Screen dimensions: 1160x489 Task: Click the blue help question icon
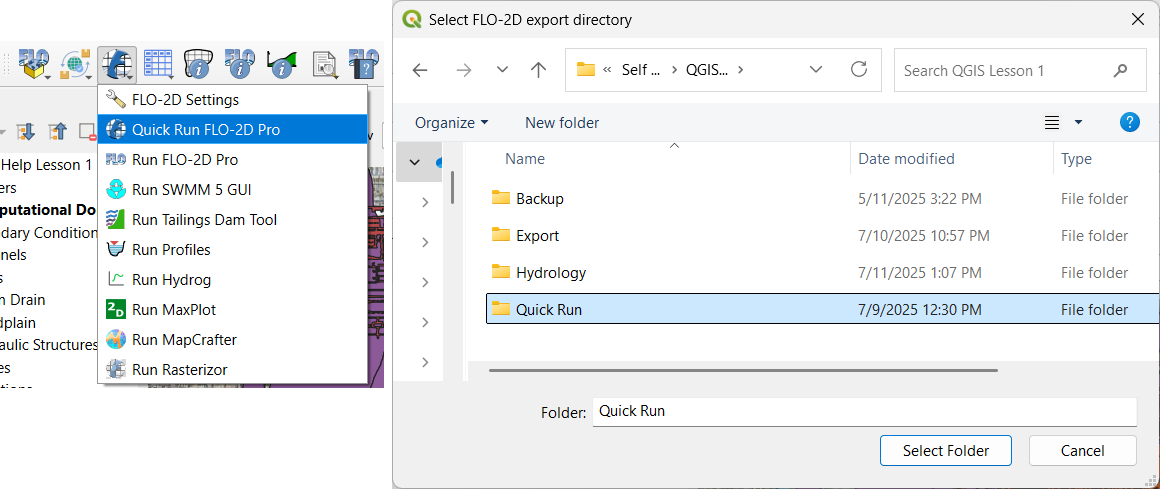[1130, 122]
